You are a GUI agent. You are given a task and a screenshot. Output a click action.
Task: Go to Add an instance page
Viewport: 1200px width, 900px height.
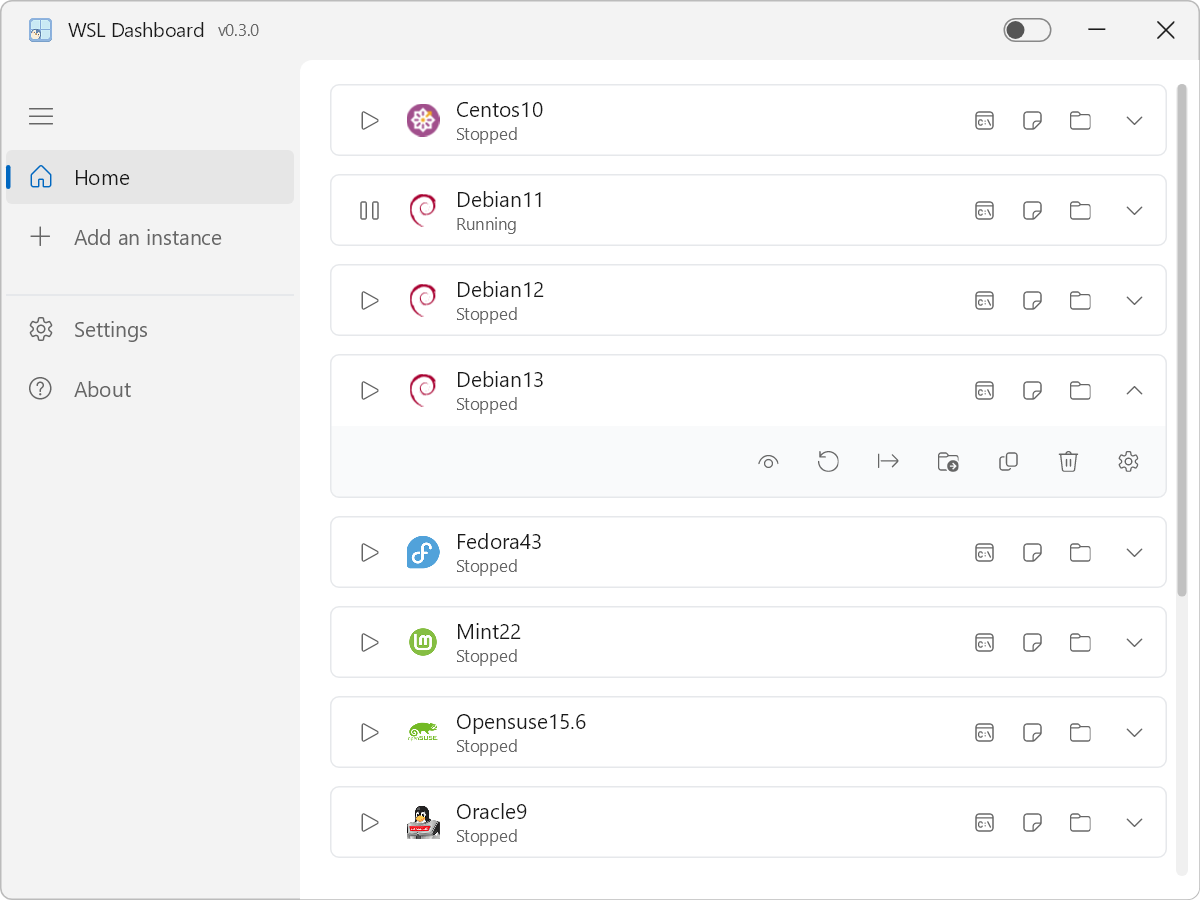tap(147, 238)
